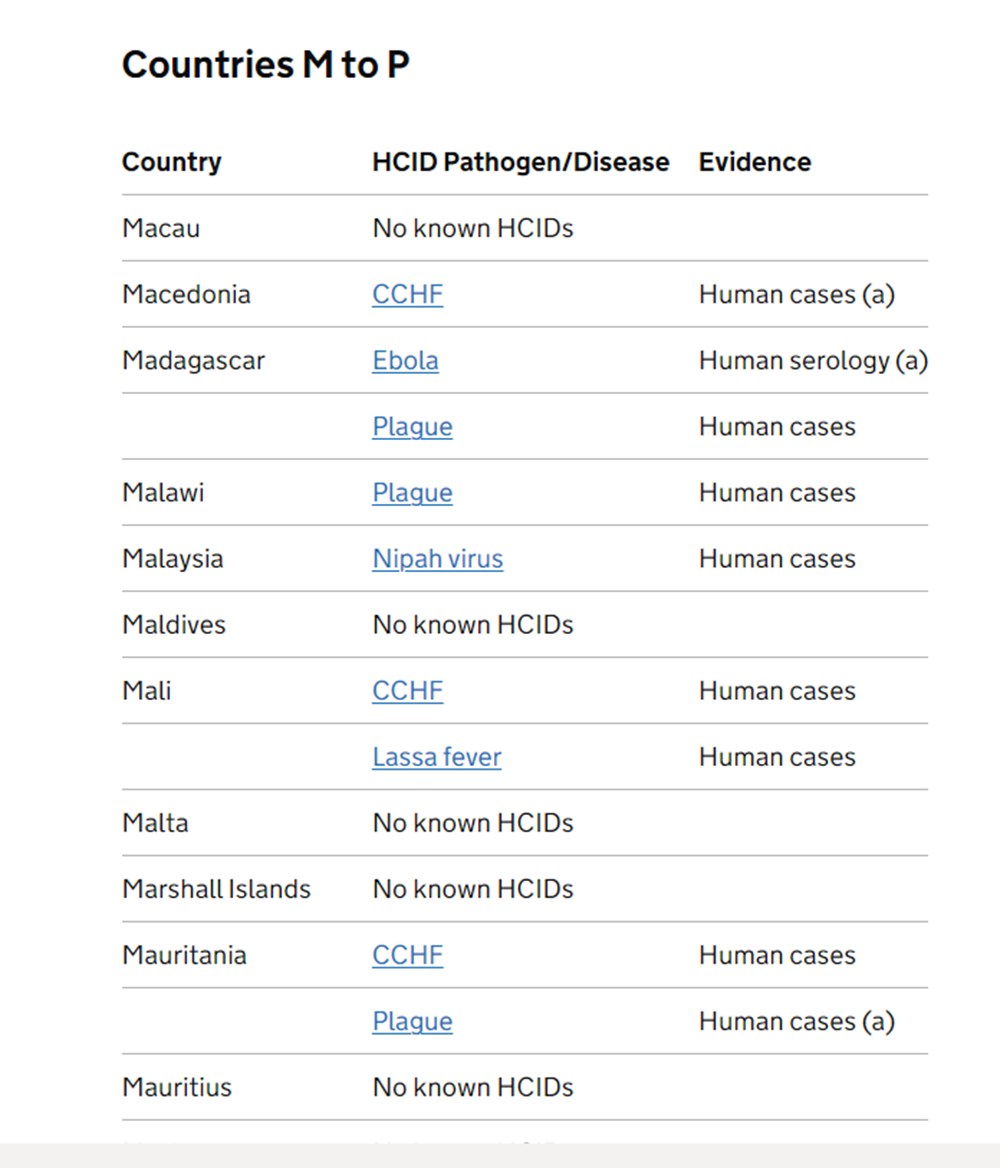Click the HCID Pathogen/Disease column header
This screenshot has height=1168, width=1000.
pos(520,162)
